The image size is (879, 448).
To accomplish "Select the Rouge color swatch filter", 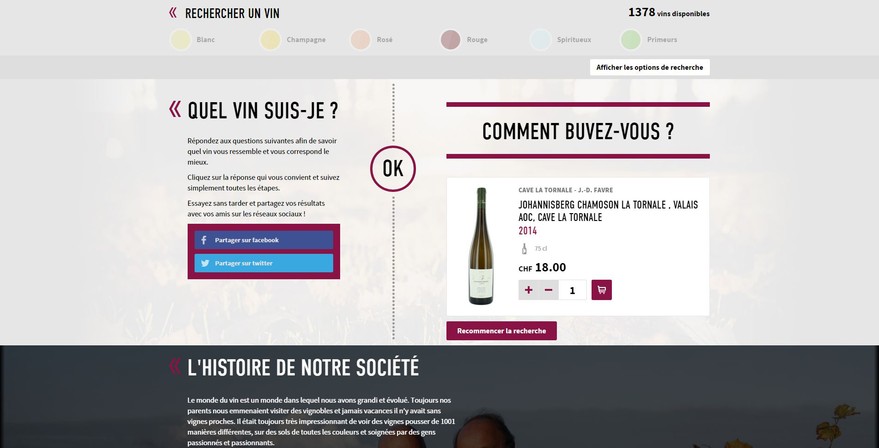I will pos(450,40).
